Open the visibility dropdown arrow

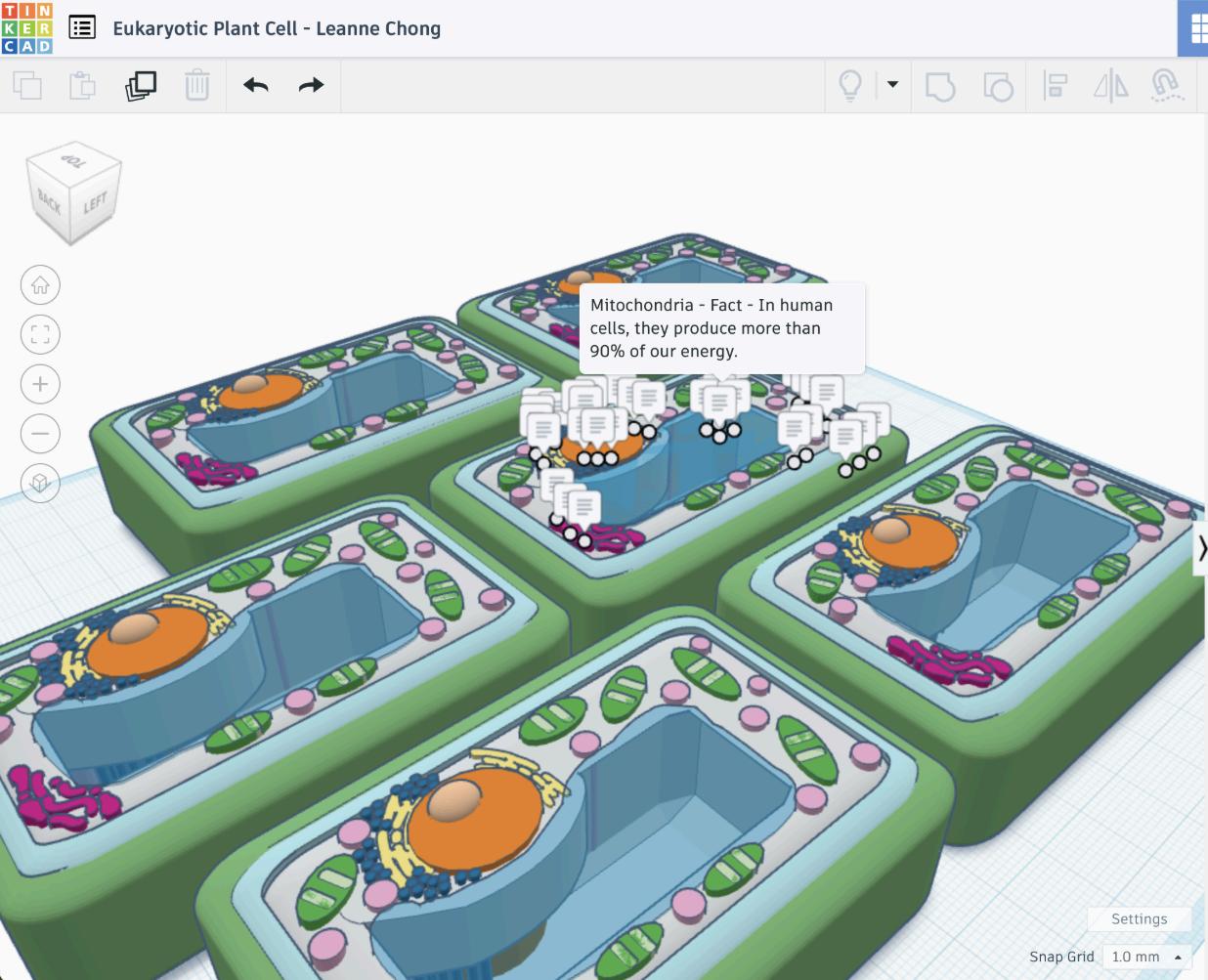892,85
